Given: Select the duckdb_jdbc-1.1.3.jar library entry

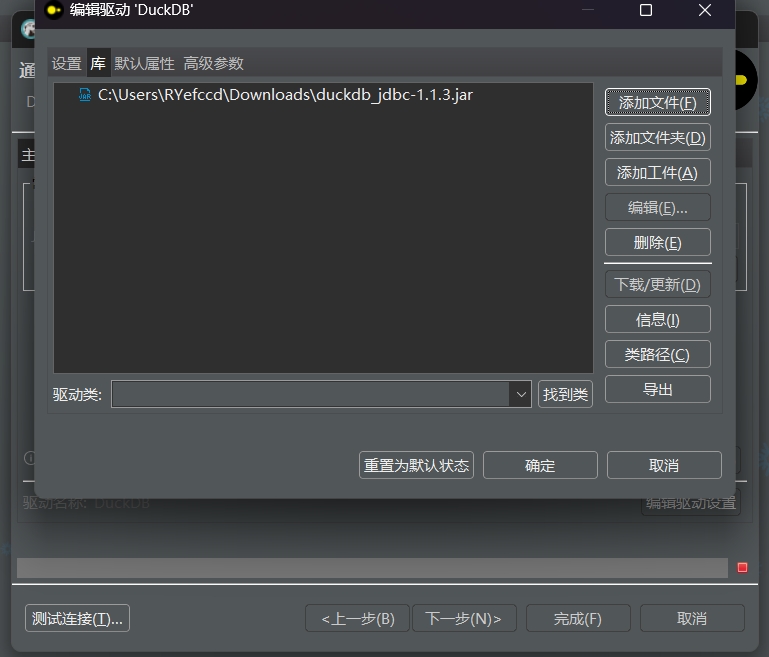Looking at the screenshot, I should tap(285, 95).
